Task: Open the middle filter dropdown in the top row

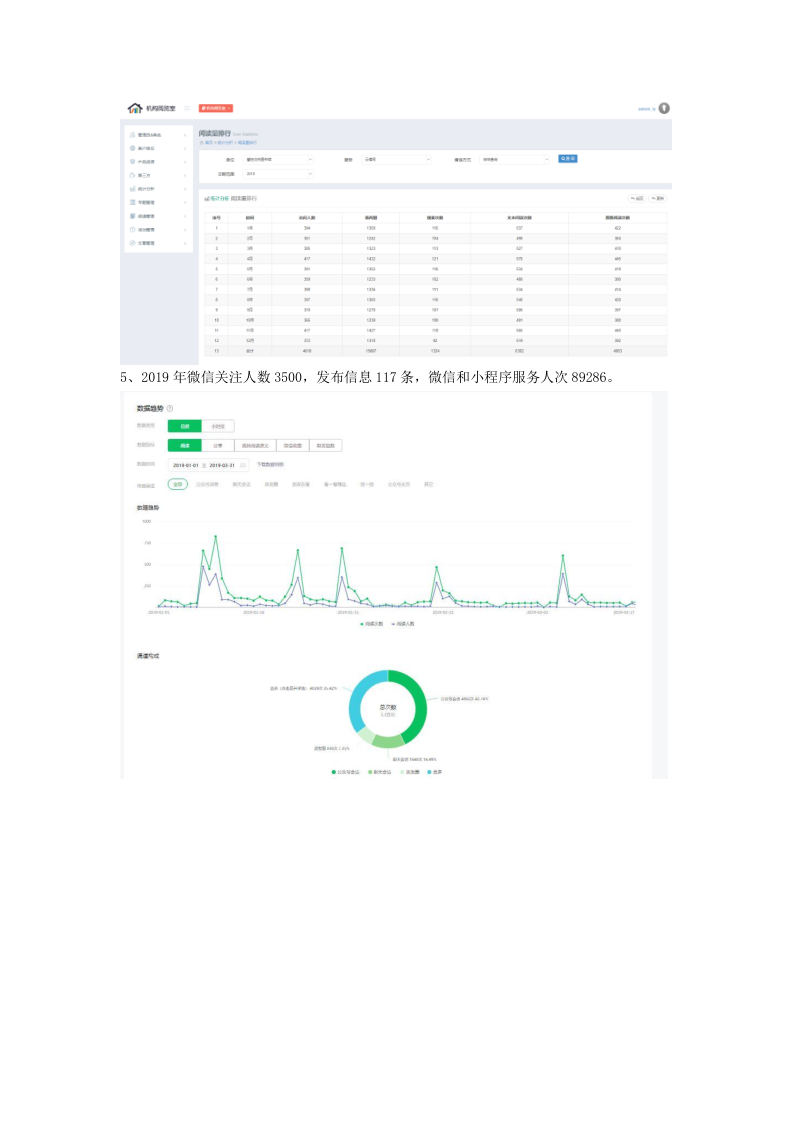Action: tap(397, 160)
